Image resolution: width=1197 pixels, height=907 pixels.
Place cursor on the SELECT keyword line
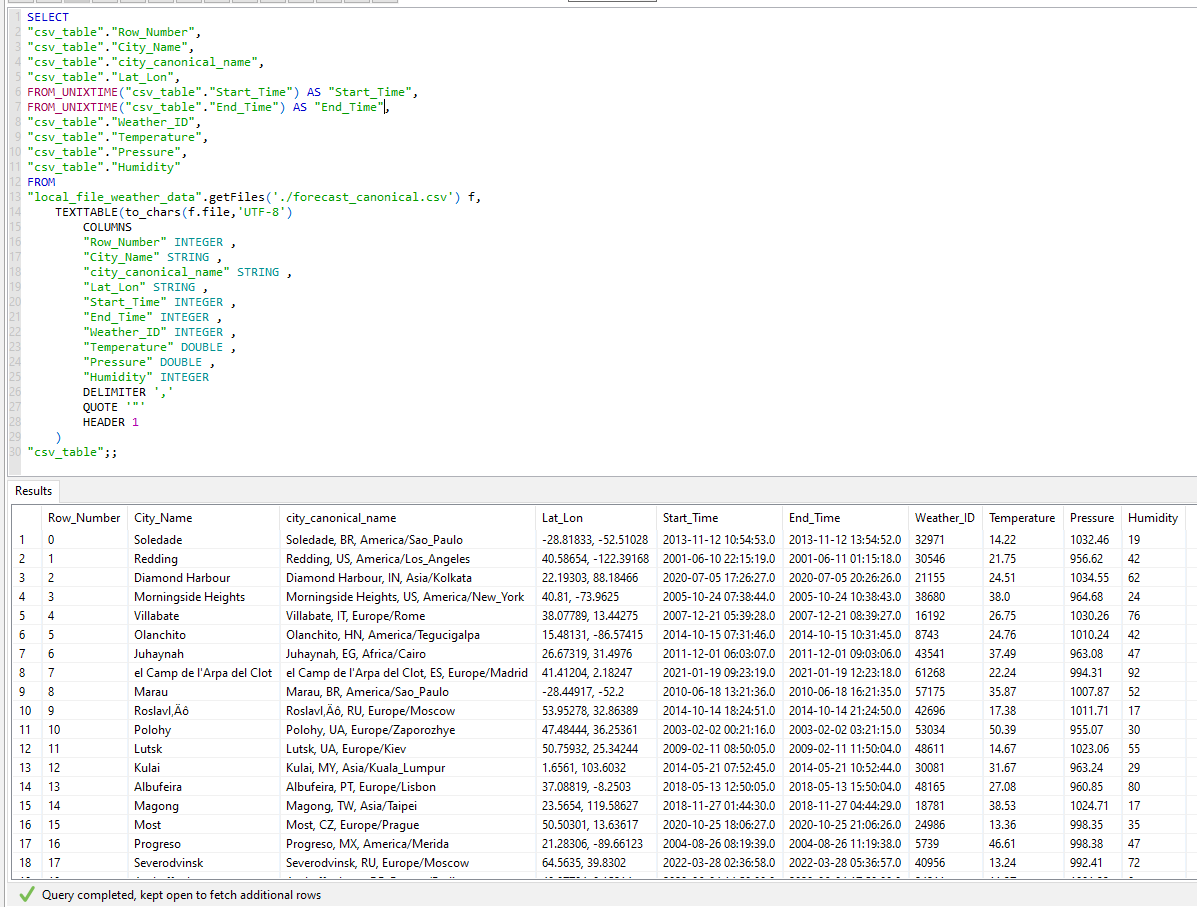coord(48,17)
